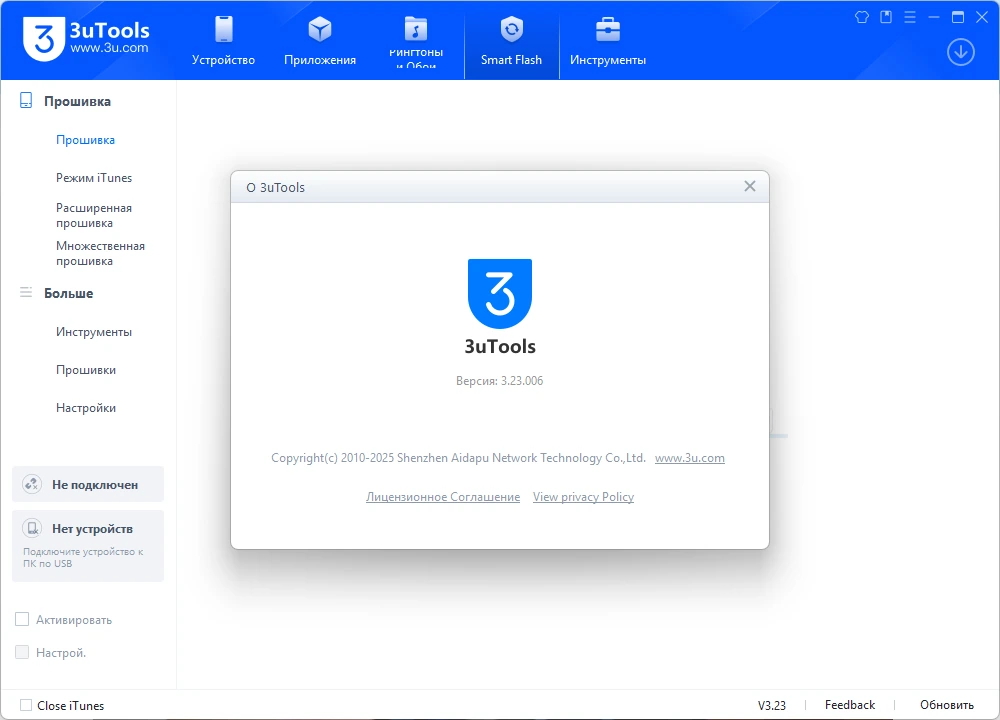
Task: Open the www.3u.com link
Action: click(x=689, y=458)
